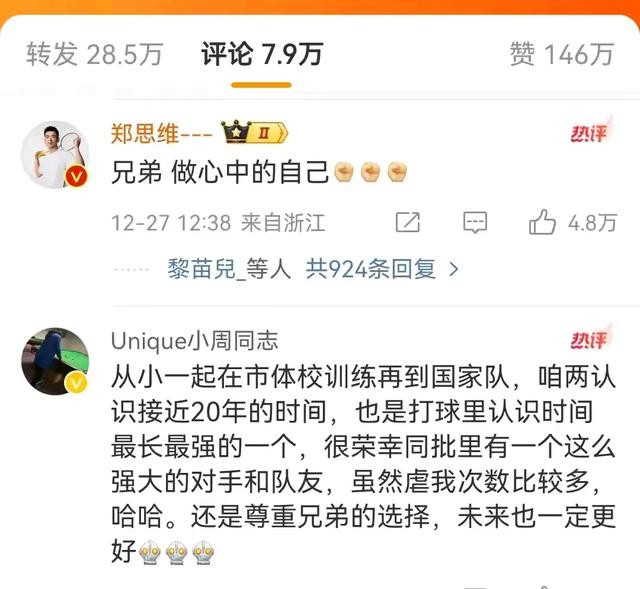Select the 评论 7.9万 comments tab
640x589 pixels.
point(262,54)
